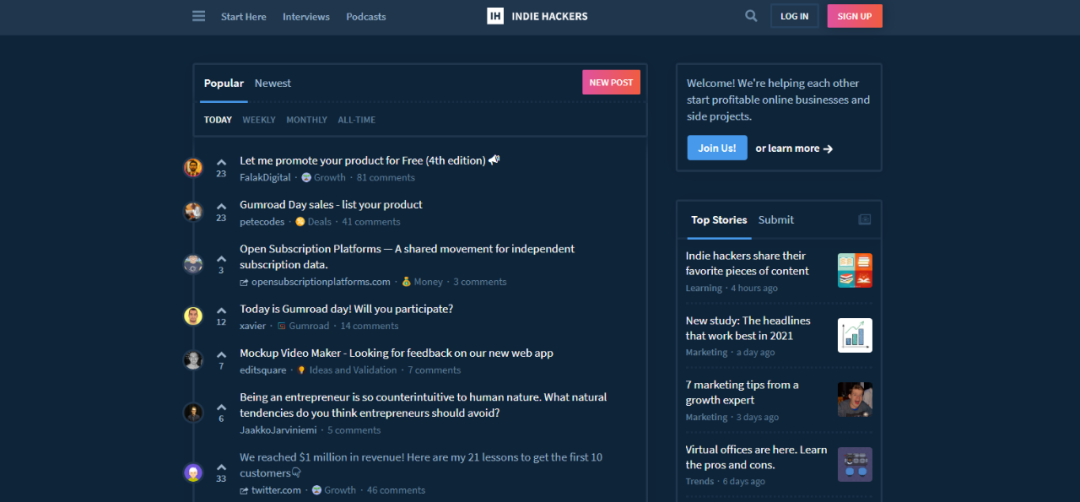Open Mockup Video Maker post title
Image resolution: width=1080 pixels, height=502 pixels.
397,353
